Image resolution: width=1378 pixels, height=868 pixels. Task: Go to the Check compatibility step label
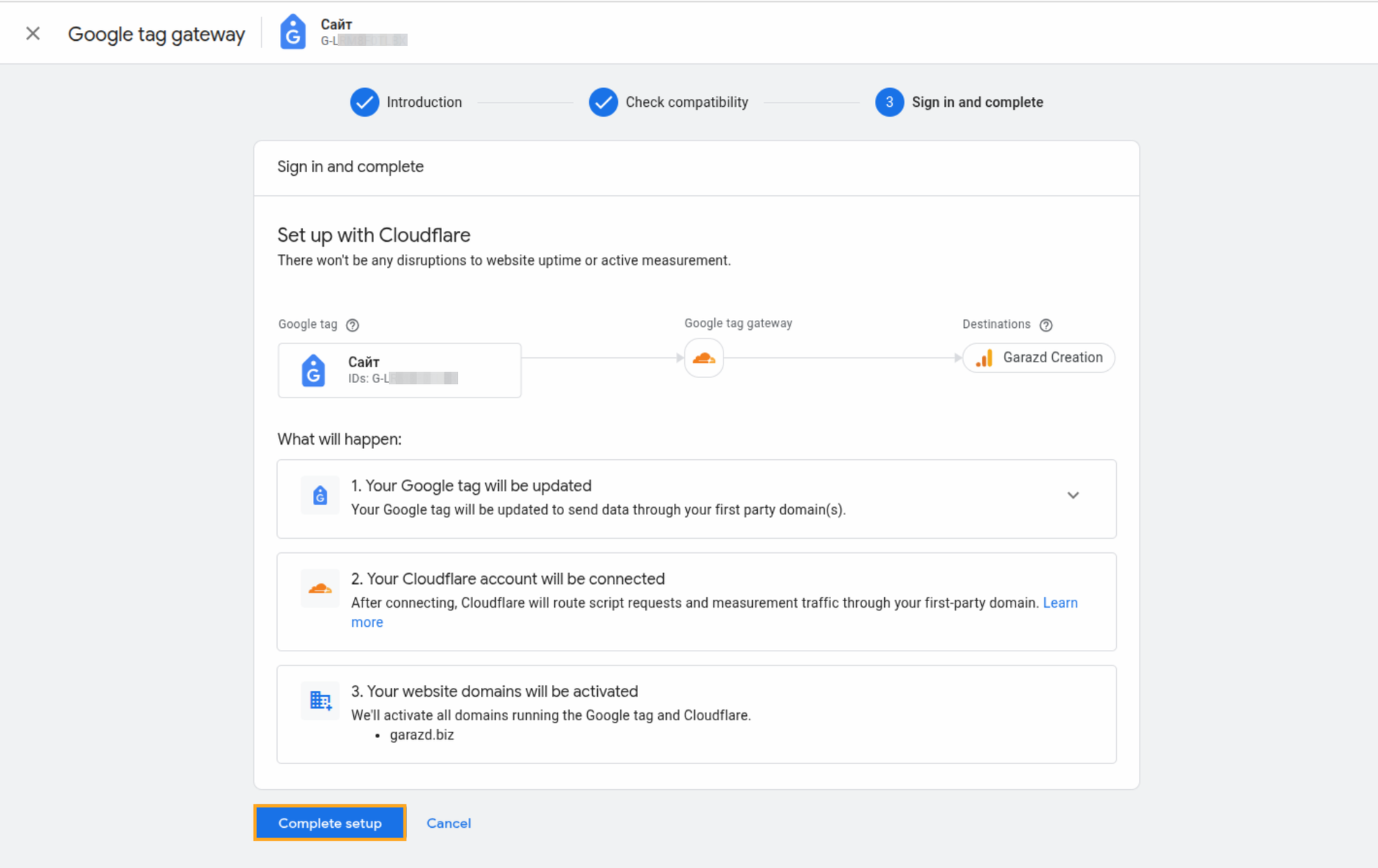[686, 102]
